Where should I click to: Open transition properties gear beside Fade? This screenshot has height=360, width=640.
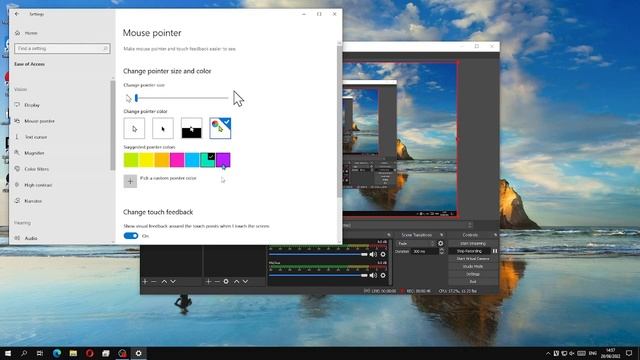pos(441,244)
